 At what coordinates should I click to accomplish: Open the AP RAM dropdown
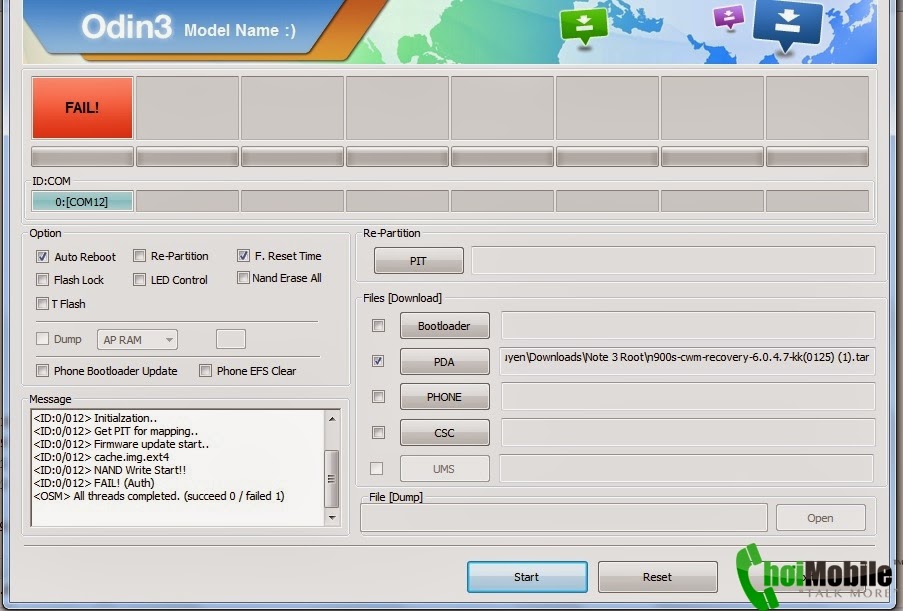[137, 340]
